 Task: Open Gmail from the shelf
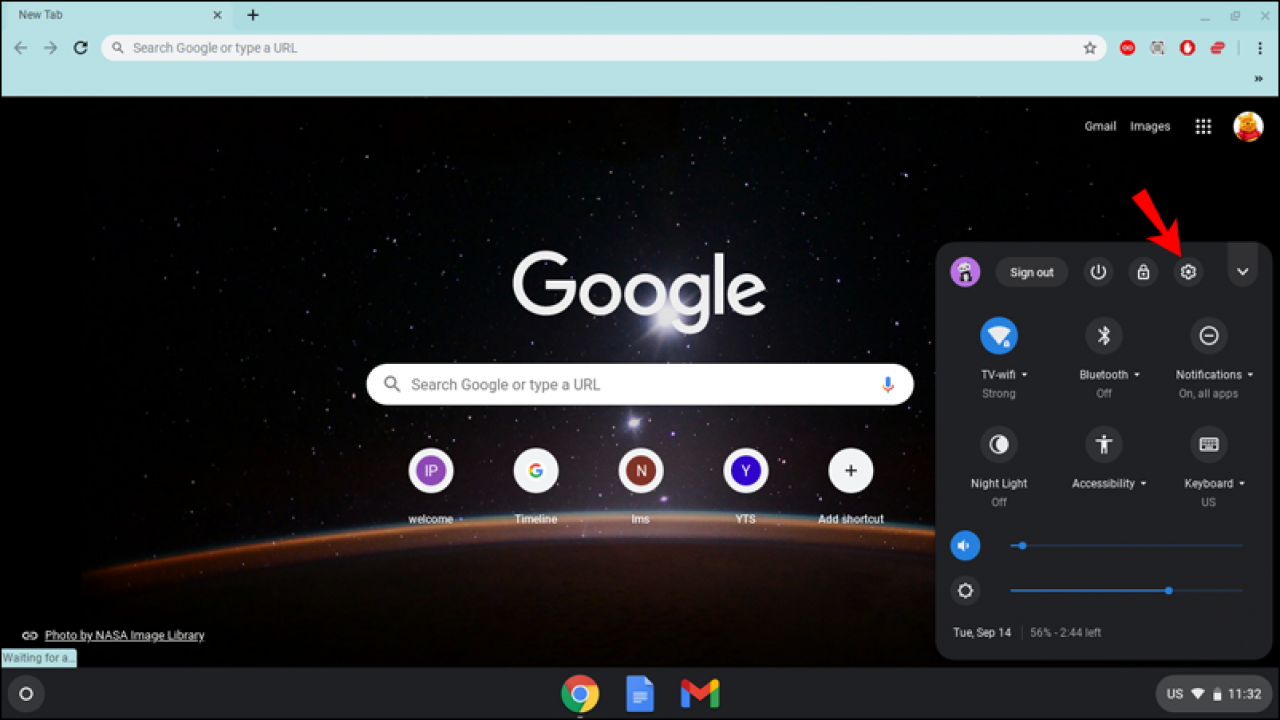(699, 693)
